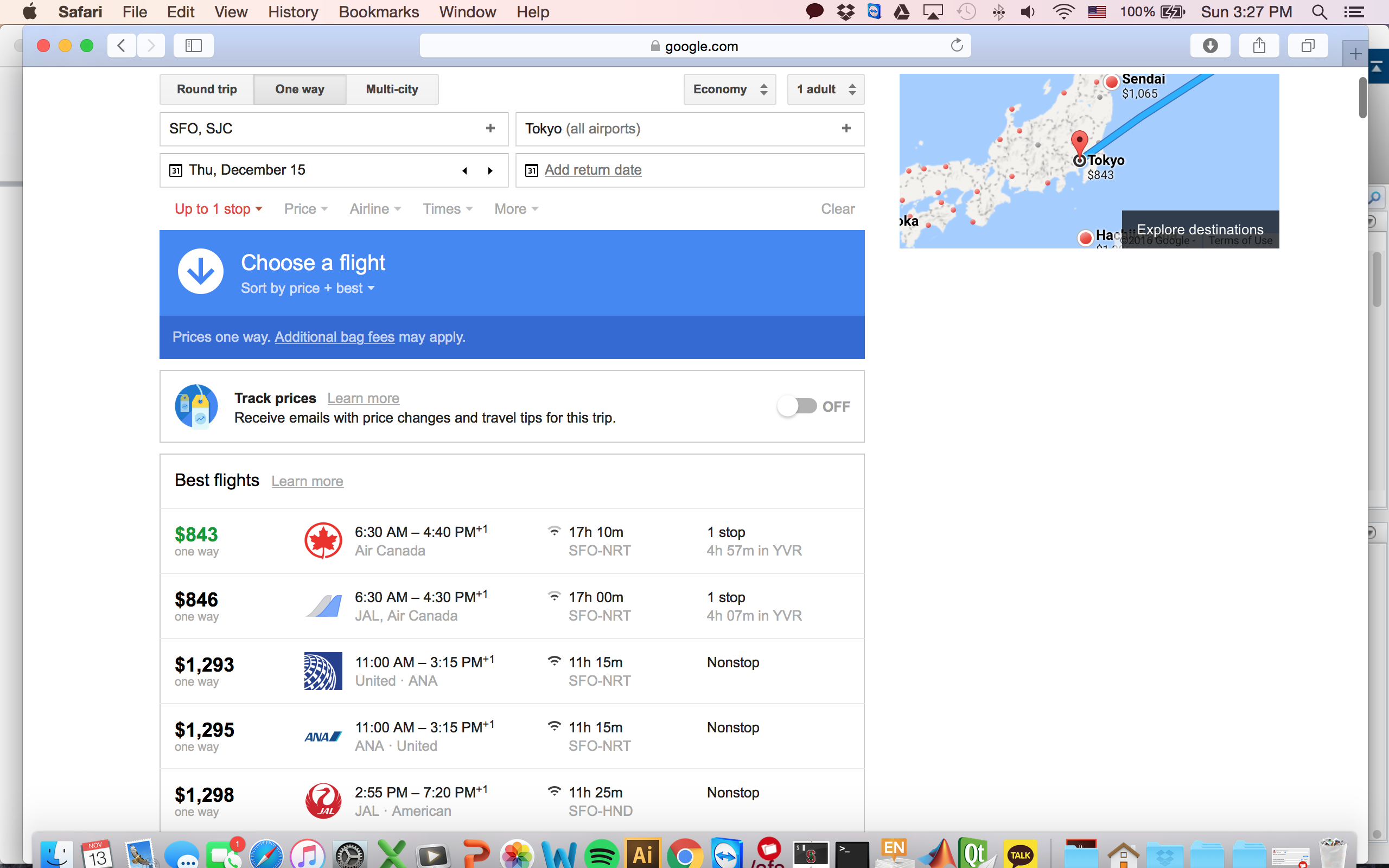Select the previous departure day arrow
Screen dimensions: 1389x868
point(465,170)
